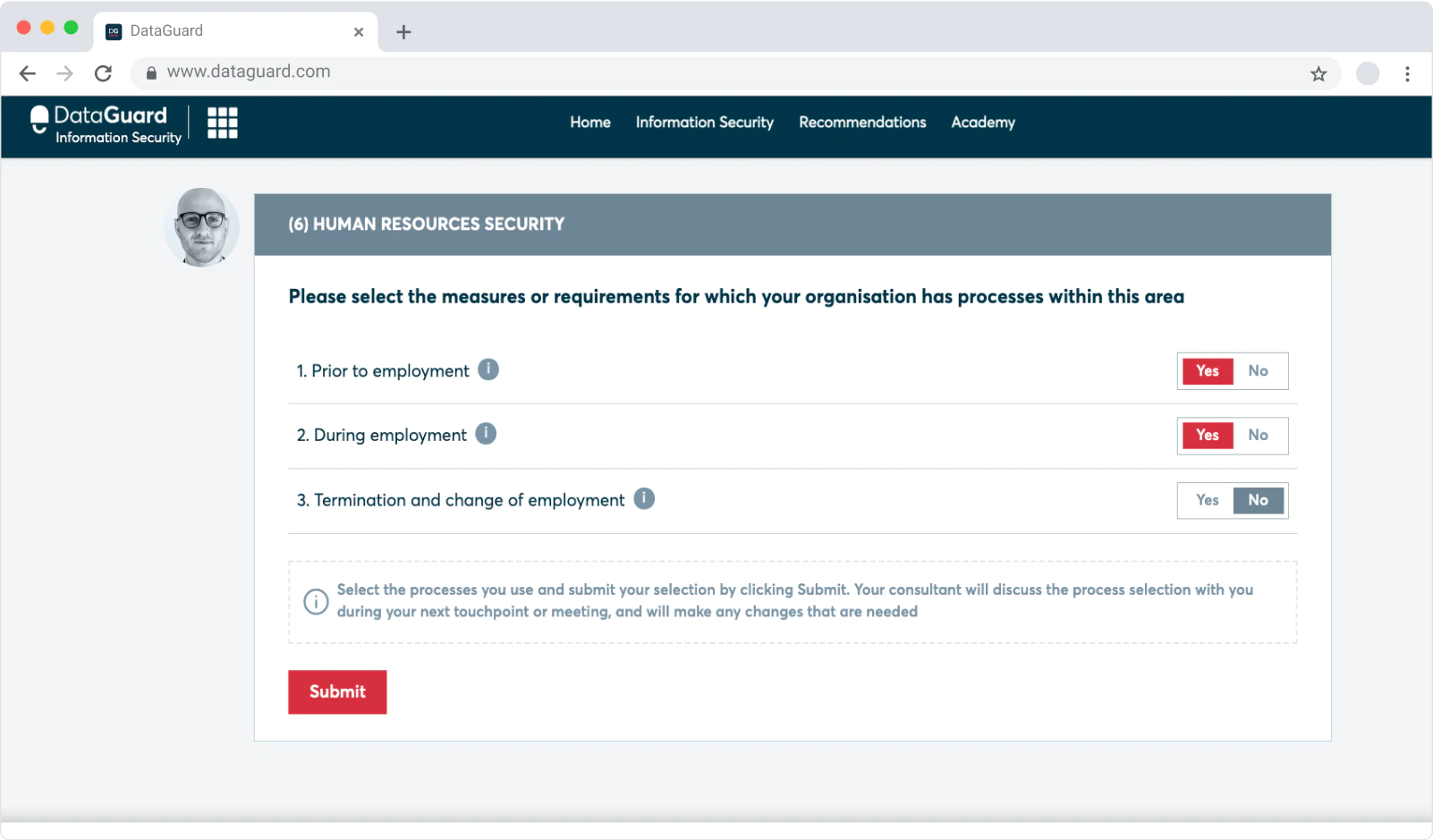Show info for Prior to employment
The image size is (1433, 840).
pyautogui.click(x=488, y=369)
